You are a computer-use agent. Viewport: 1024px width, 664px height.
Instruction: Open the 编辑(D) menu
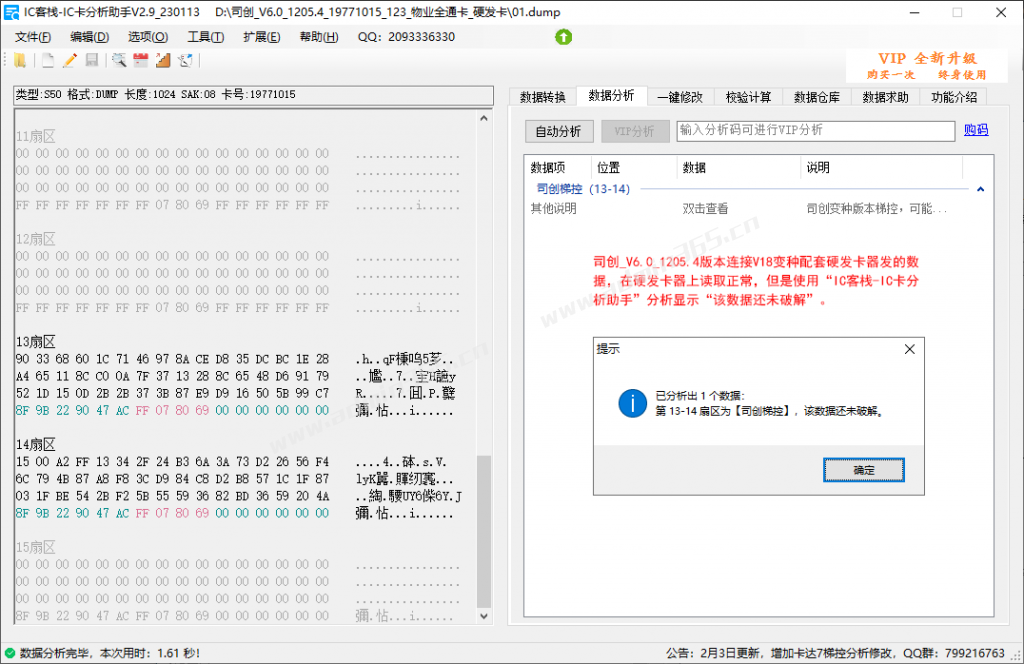pyautogui.click(x=89, y=37)
